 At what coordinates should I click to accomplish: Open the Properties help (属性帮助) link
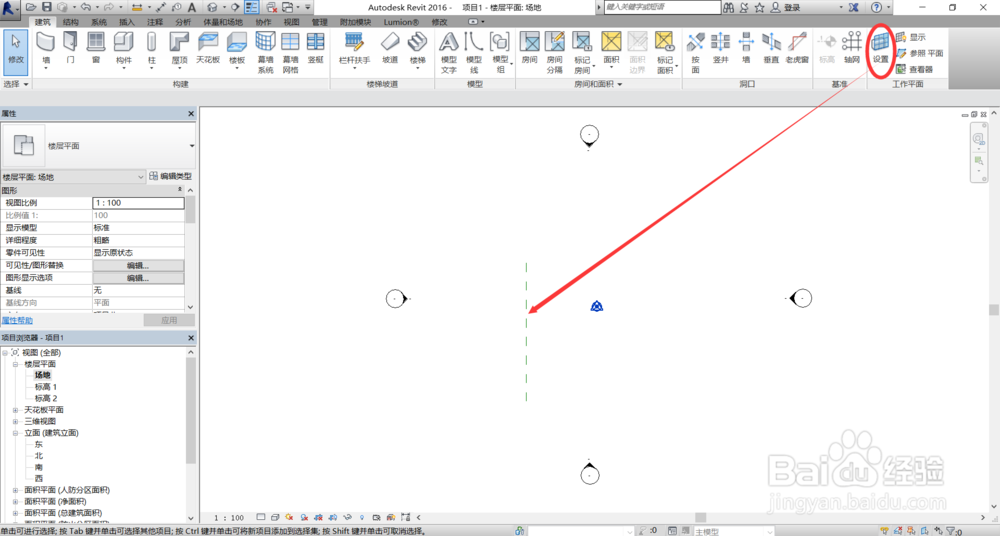pyautogui.click(x=17, y=320)
